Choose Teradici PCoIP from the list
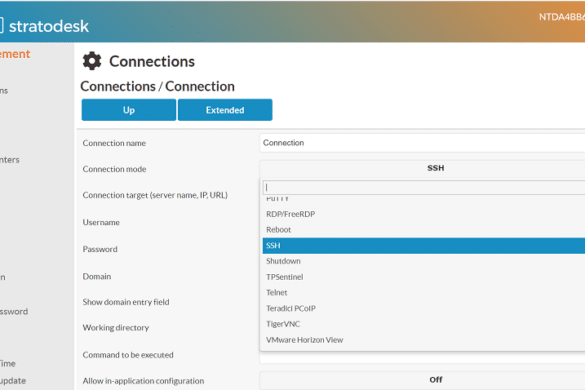This screenshot has width=585, height=390. pyautogui.click(x=423, y=308)
